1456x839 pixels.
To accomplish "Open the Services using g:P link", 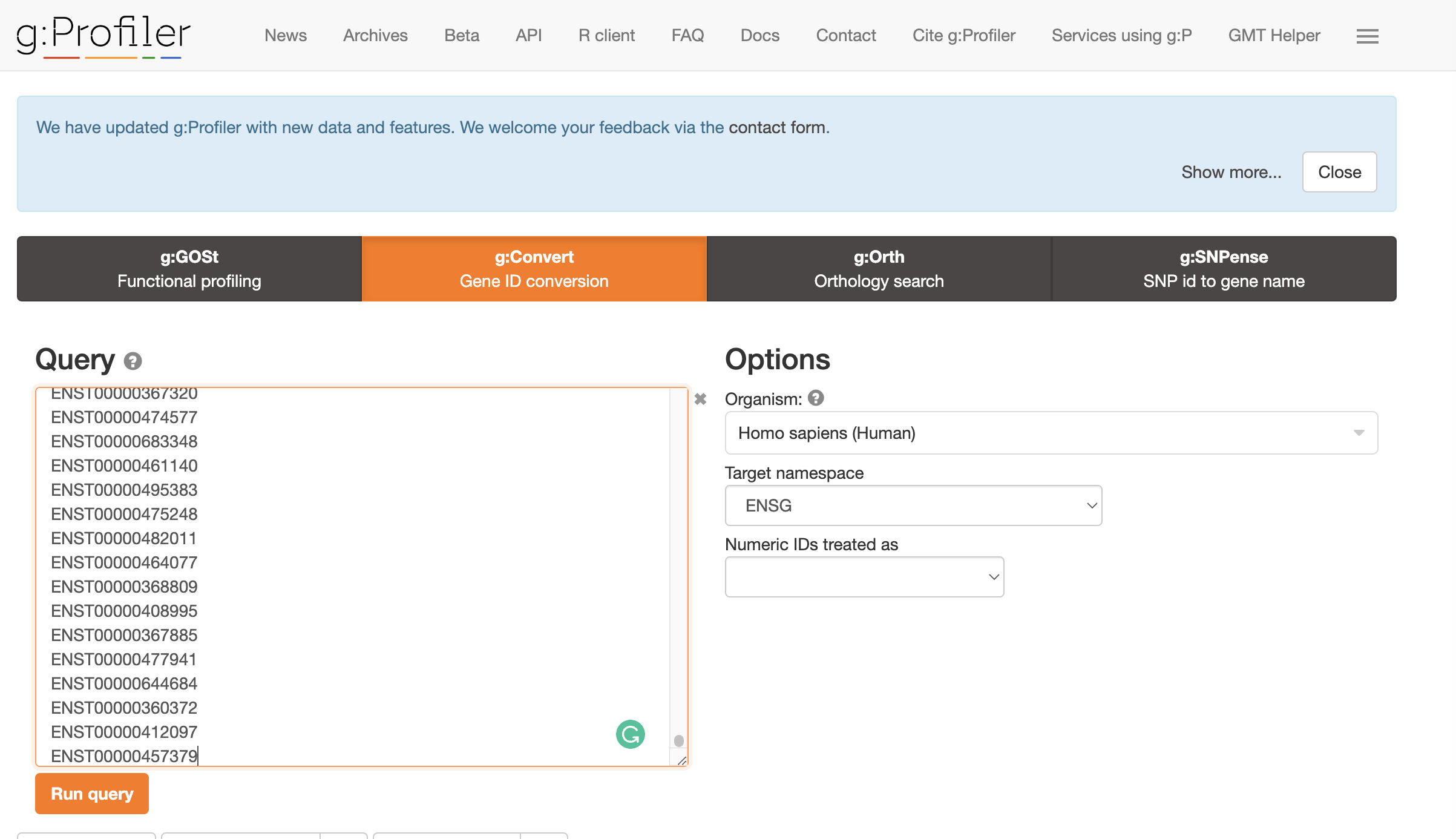I will tap(1121, 36).
